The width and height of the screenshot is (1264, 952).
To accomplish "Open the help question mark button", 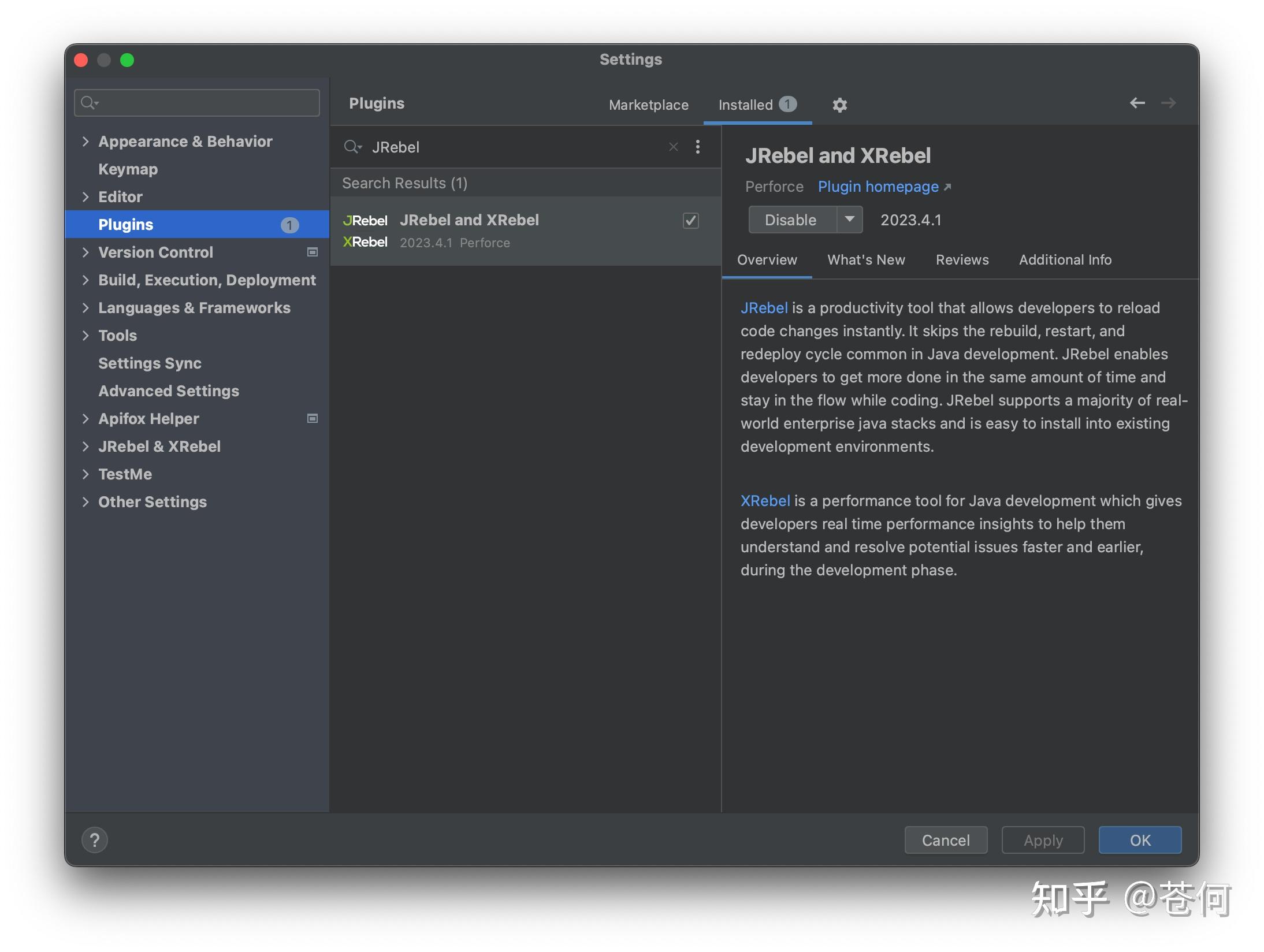I will pos(95,840).
